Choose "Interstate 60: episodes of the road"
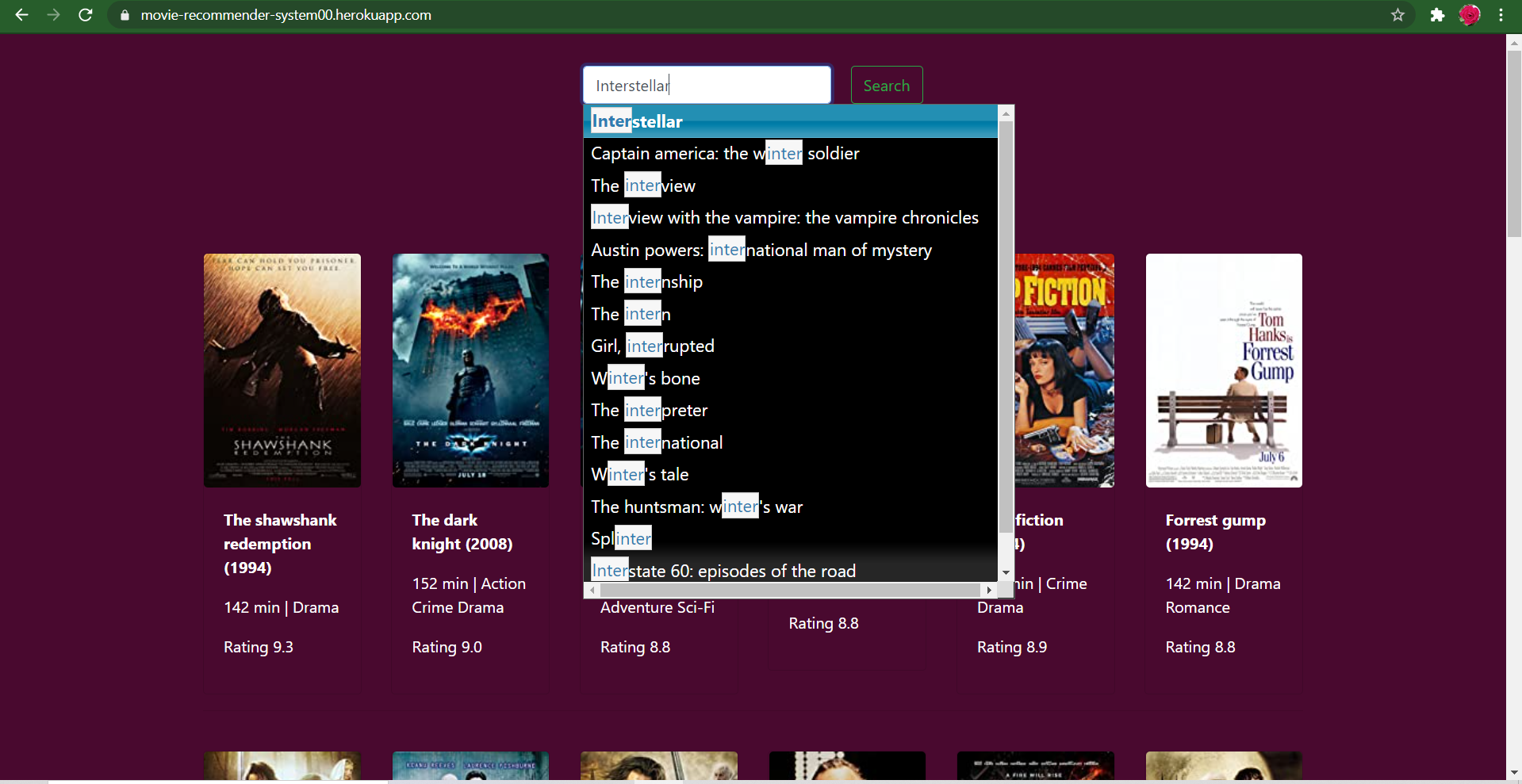 723,570
